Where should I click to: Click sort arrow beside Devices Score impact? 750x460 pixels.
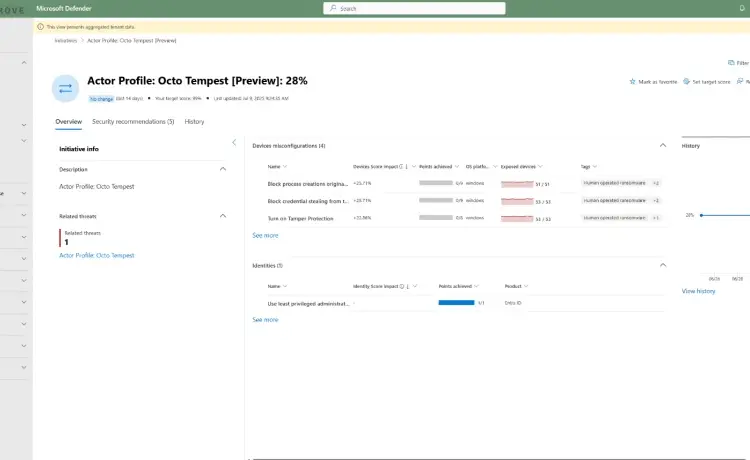(x=407, y=166)
